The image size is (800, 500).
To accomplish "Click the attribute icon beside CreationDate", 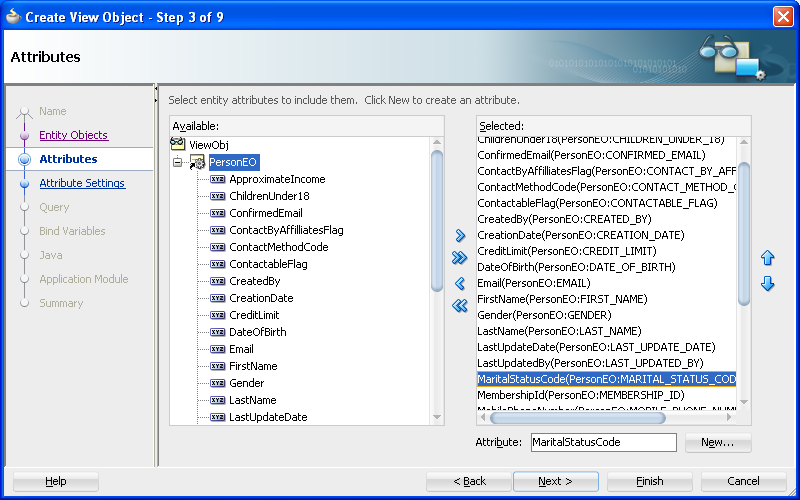I will click(218, 298).
